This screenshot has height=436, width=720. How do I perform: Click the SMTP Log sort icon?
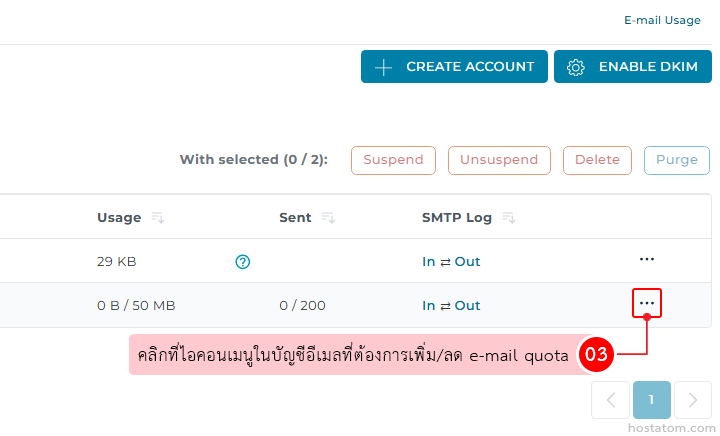point(509,218)
